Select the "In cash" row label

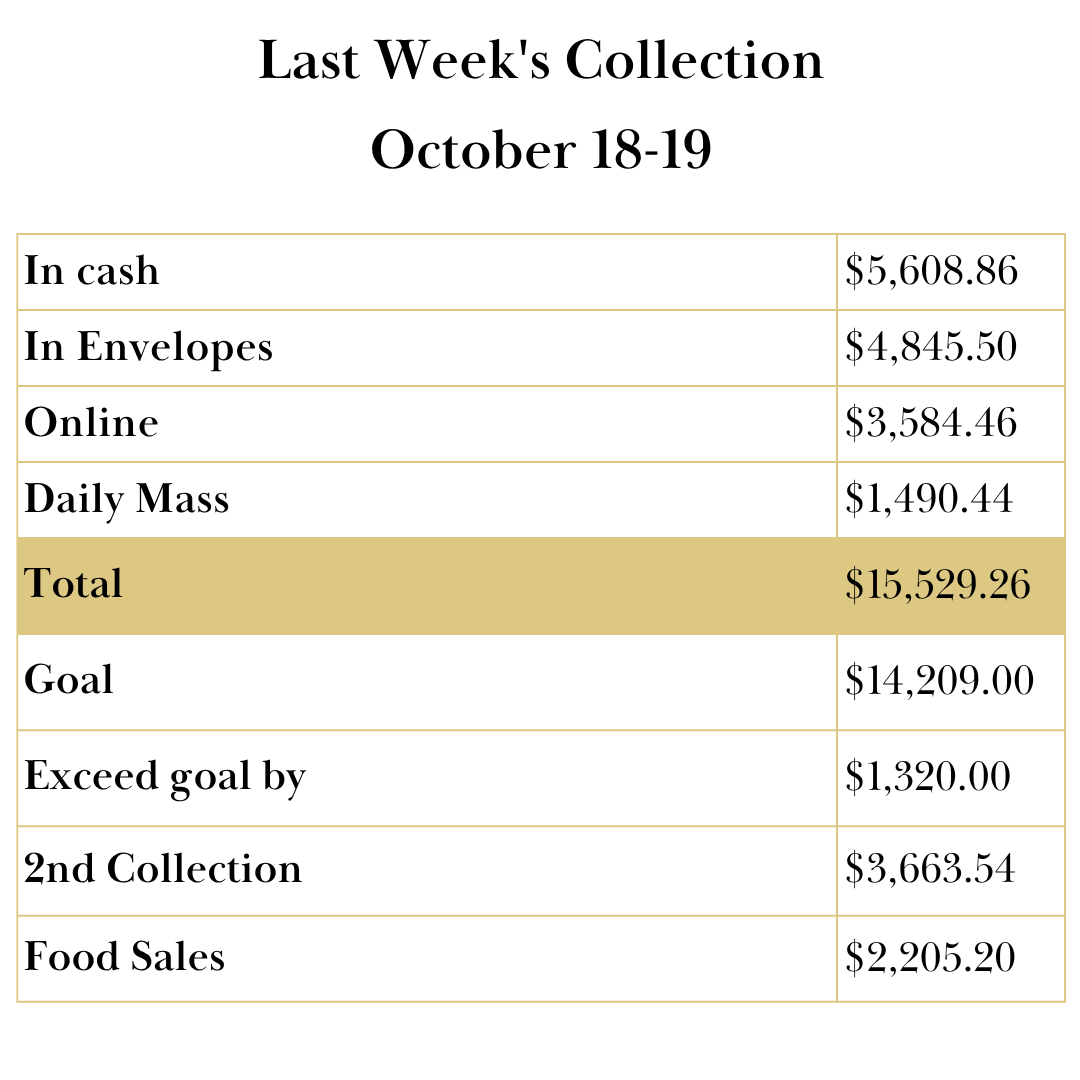[92, 272]
